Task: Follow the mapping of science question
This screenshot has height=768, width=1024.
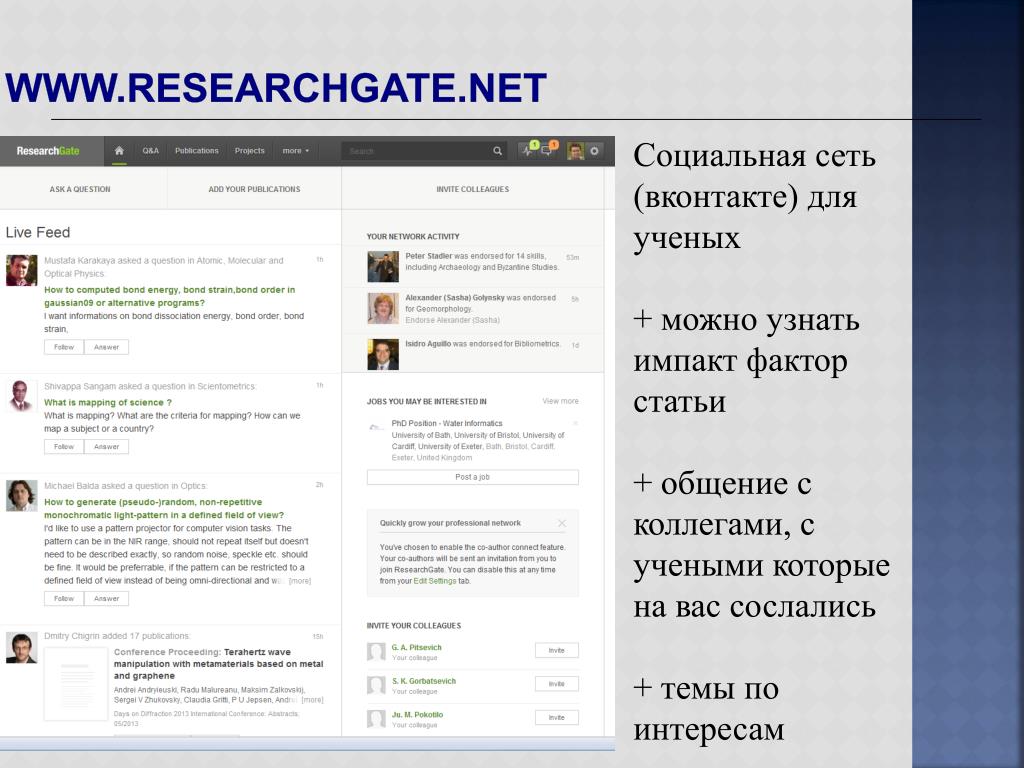Action: pos(64,447)
